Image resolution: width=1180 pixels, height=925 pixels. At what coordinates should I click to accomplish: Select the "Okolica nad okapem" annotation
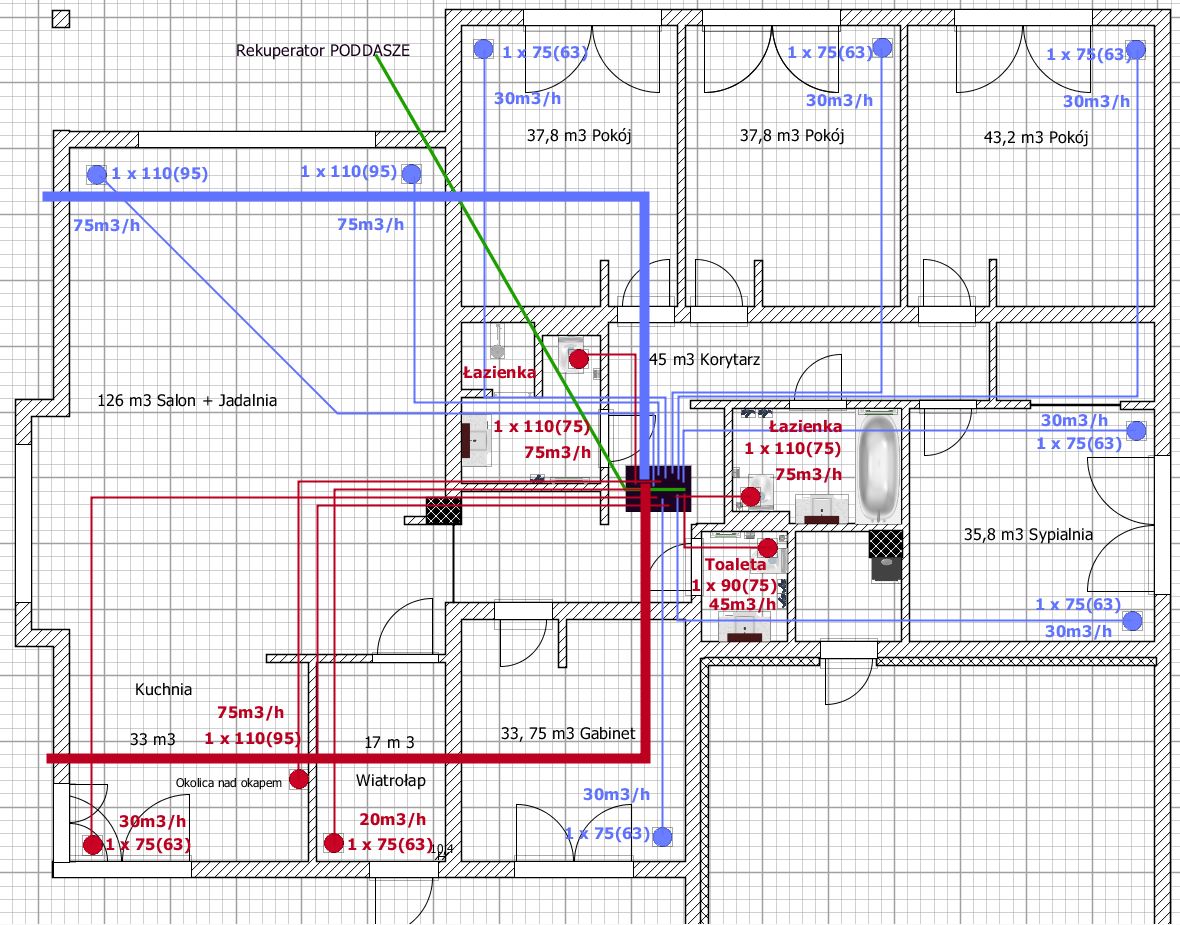point(228,783)
